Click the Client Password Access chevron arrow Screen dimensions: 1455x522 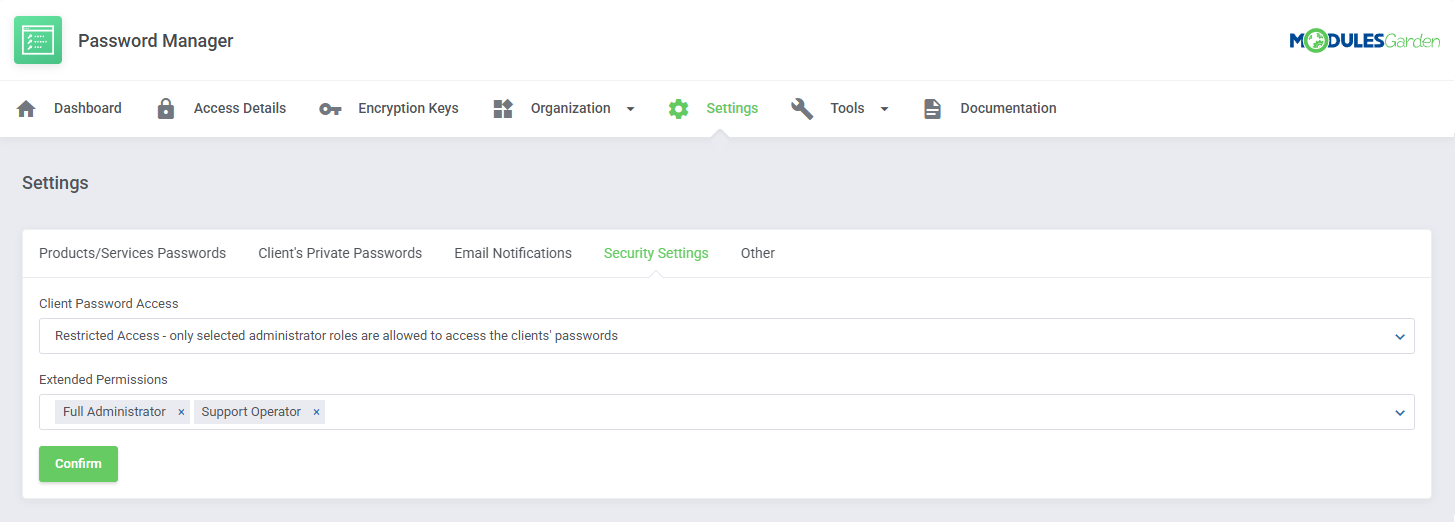(x=1400, y=337)
